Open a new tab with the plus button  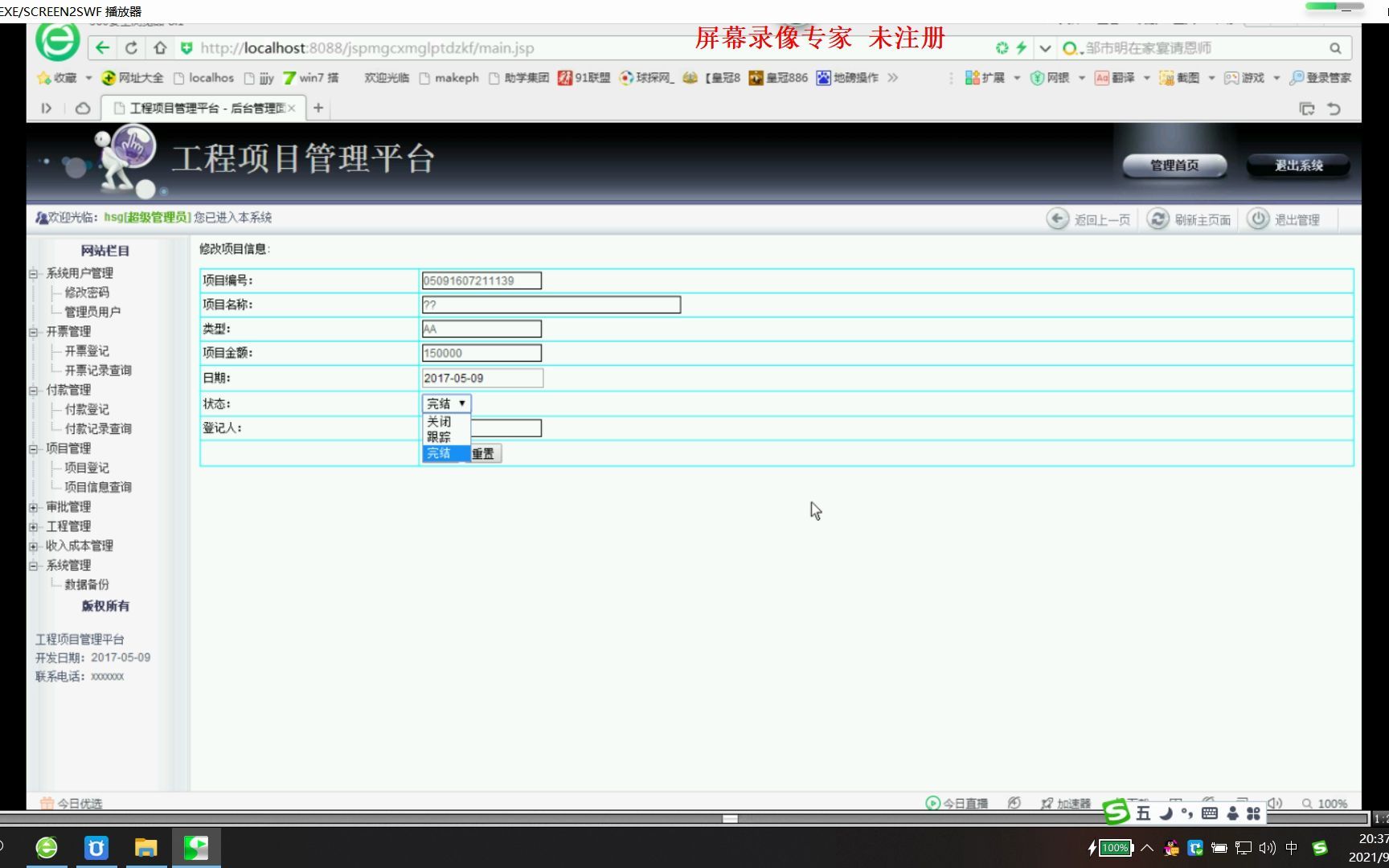point(318,107)
